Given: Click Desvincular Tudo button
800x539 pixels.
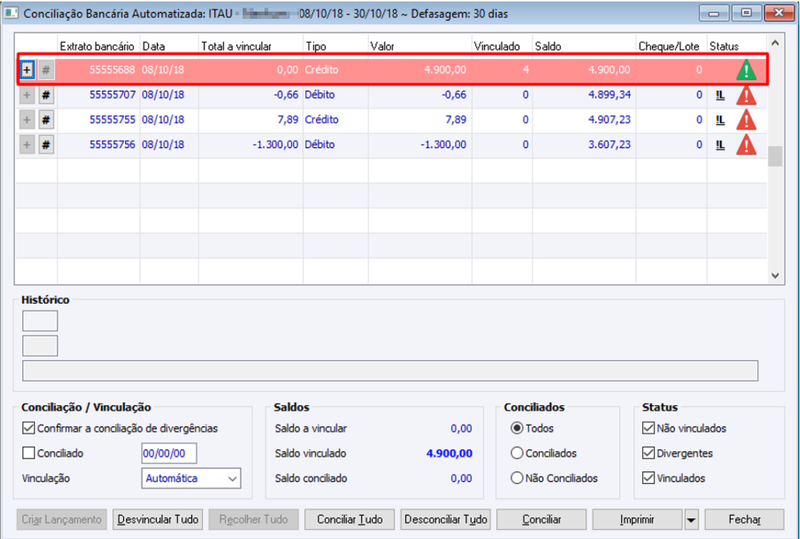Looking at the screenshot, I should click(x=158, y=520).
